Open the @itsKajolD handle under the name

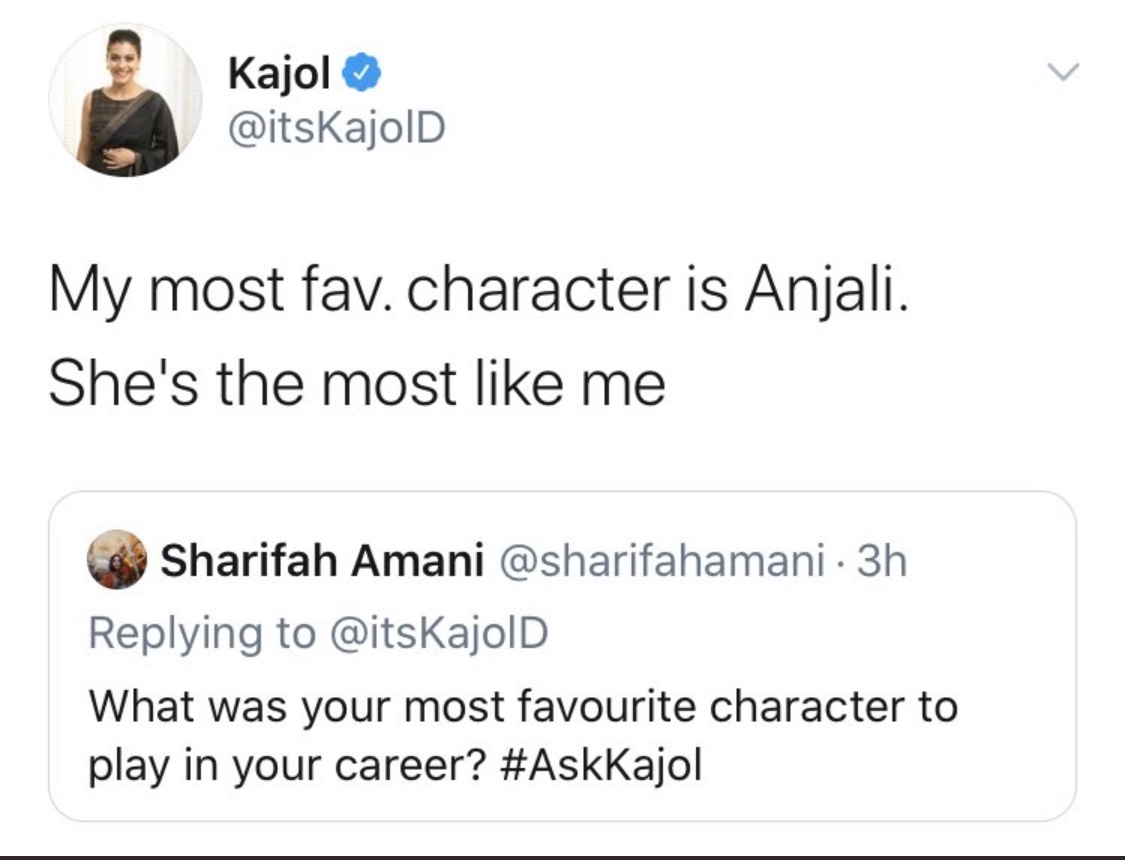[x=337, y=128]
